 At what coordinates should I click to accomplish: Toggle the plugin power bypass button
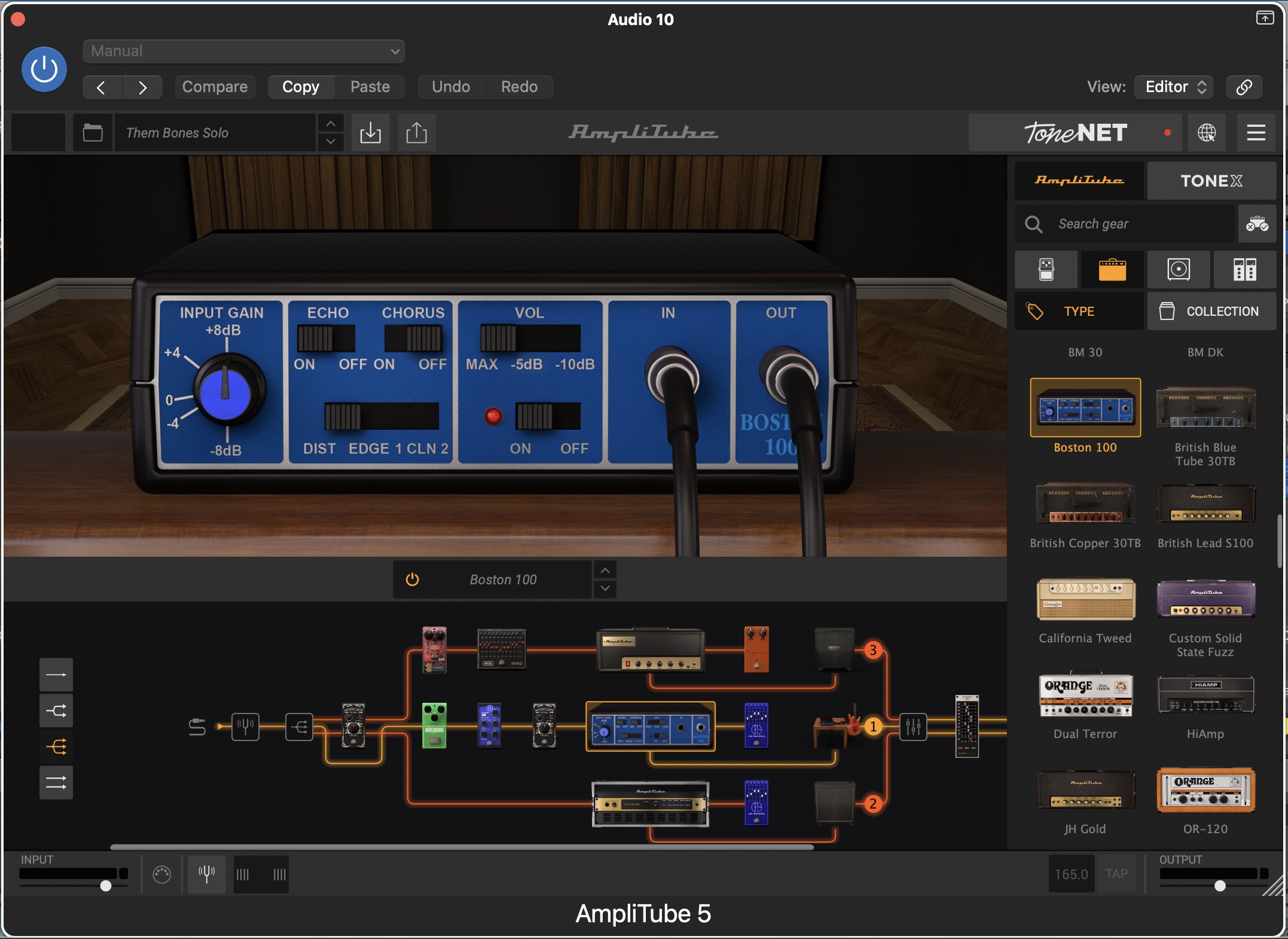point(44,69)
